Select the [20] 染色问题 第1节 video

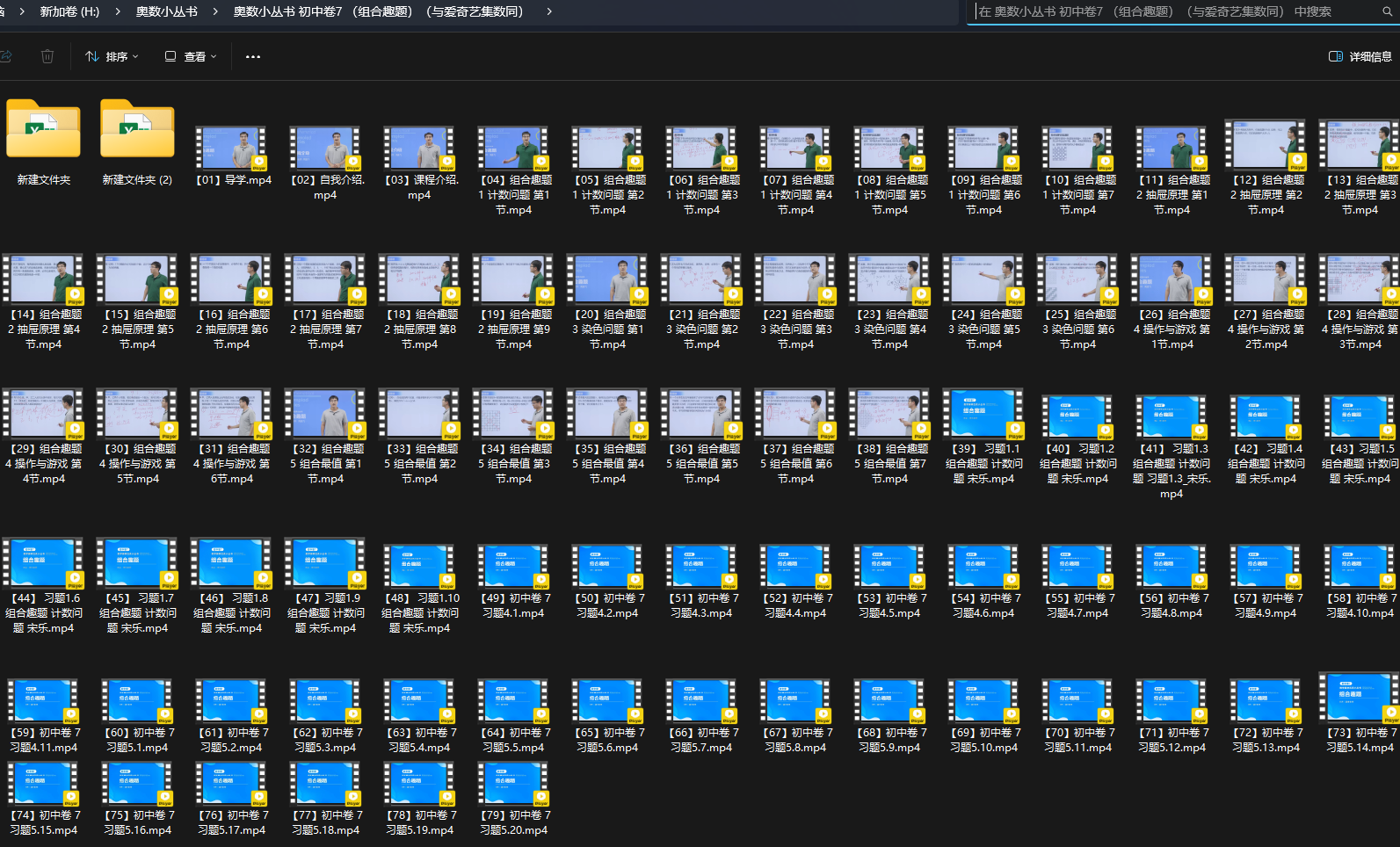(x=607, y=281)
